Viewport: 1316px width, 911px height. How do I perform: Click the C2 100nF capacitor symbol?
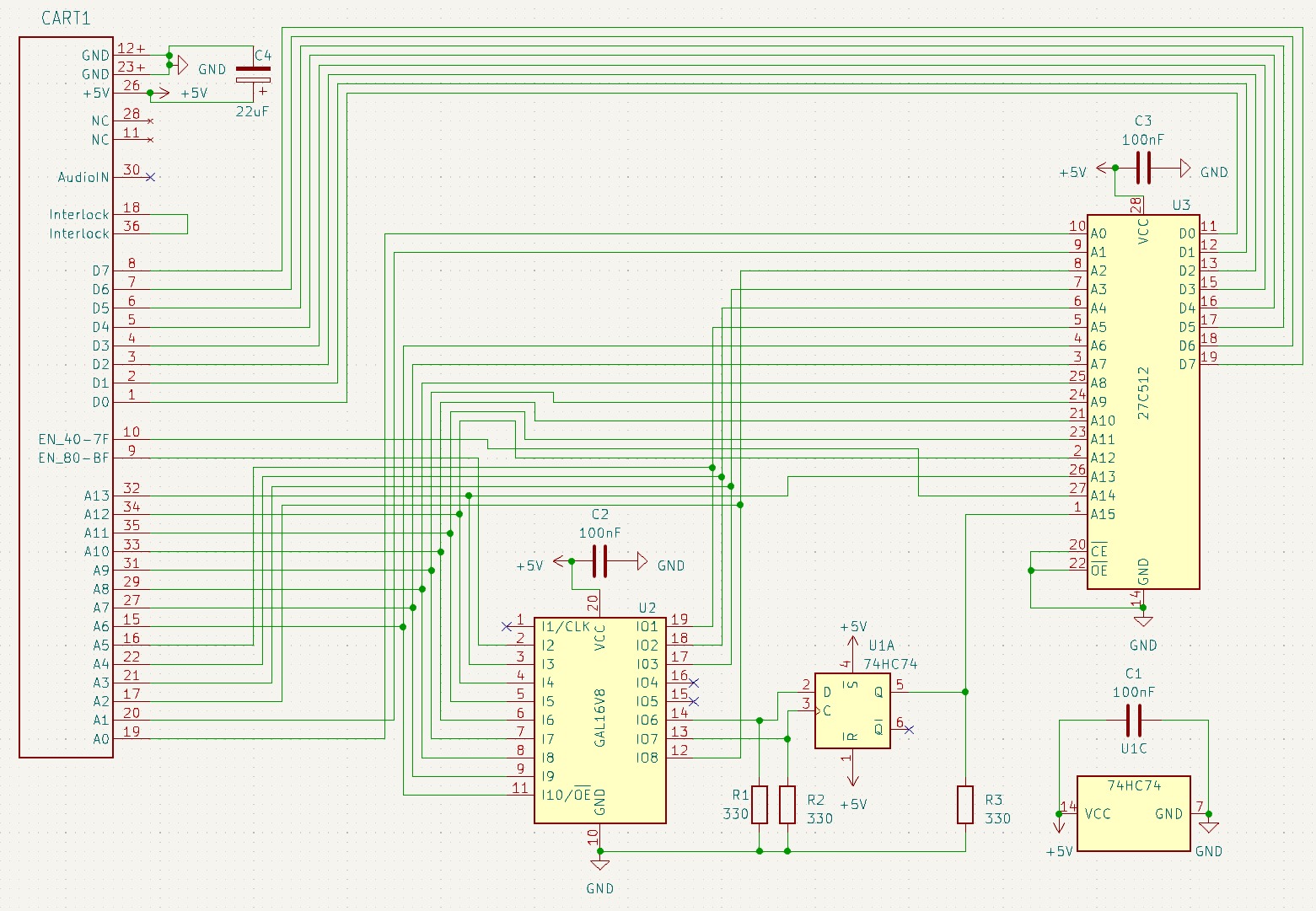pyautogui.click(x=599, y=561)
